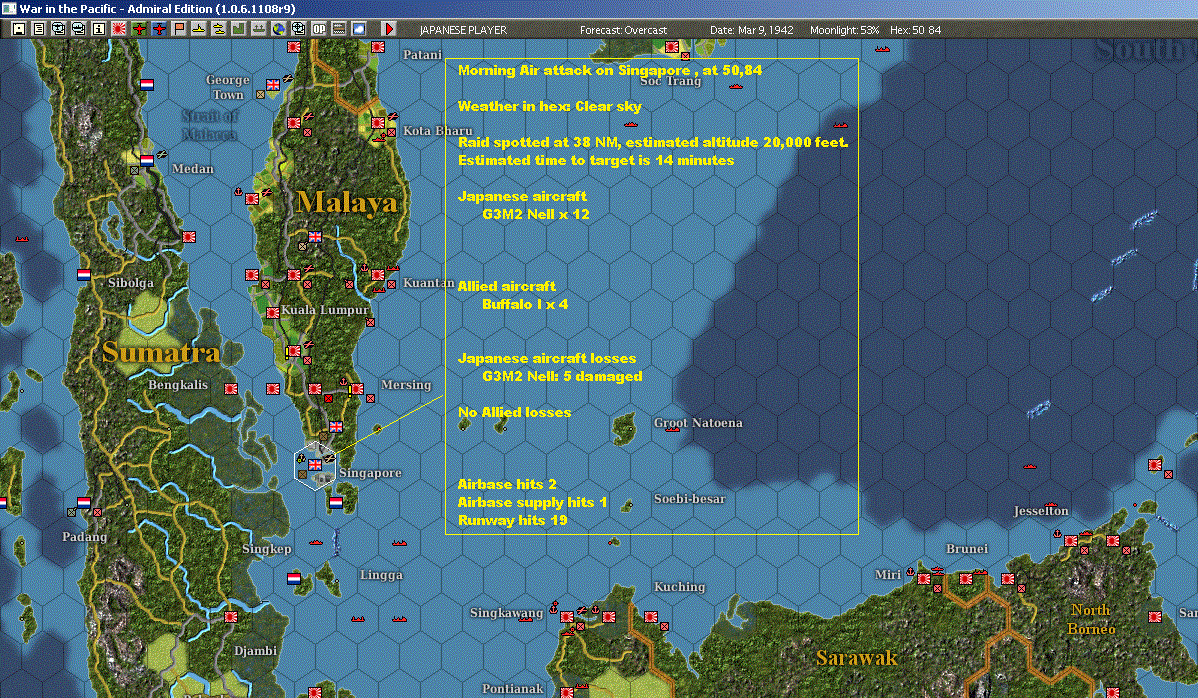Click the Japanese rising sun flag icon
The image size is (1198, 698).
pos(118,29)
